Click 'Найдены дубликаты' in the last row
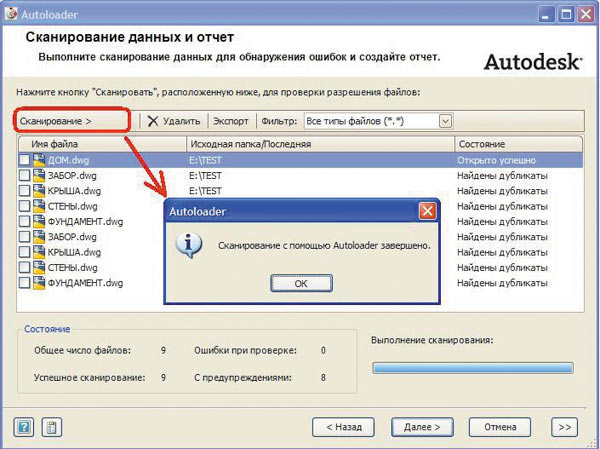The width and height of the screenshot is (600, 449). coord(502,283)
